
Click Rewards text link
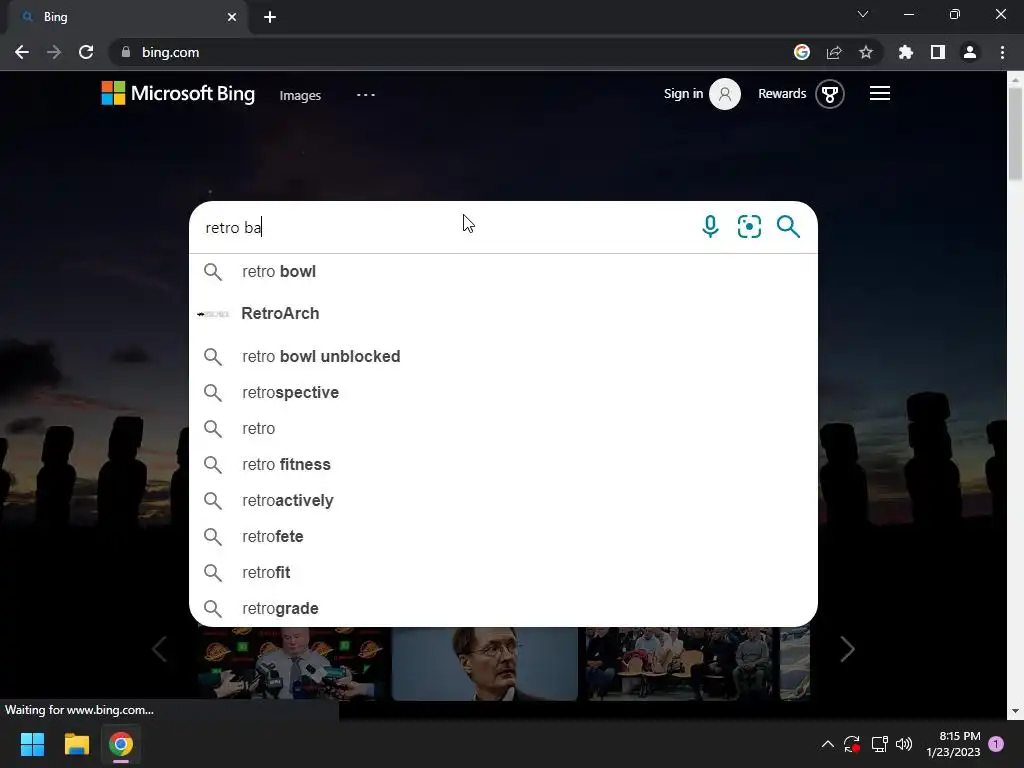point(782,93)
